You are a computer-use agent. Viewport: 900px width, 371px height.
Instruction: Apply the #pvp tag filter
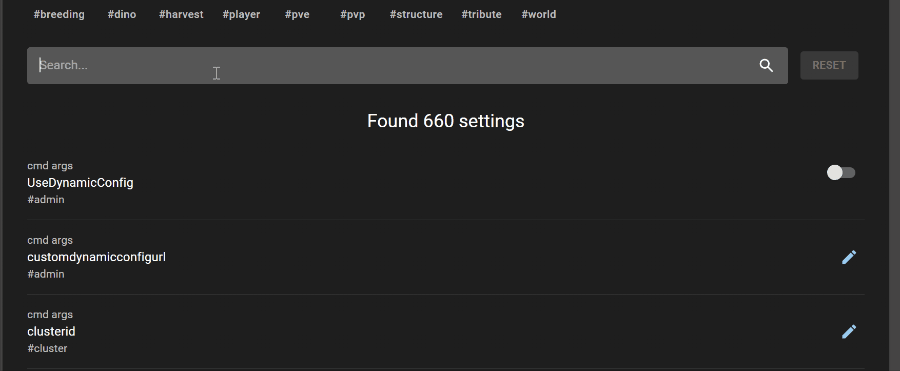(352, 14)
